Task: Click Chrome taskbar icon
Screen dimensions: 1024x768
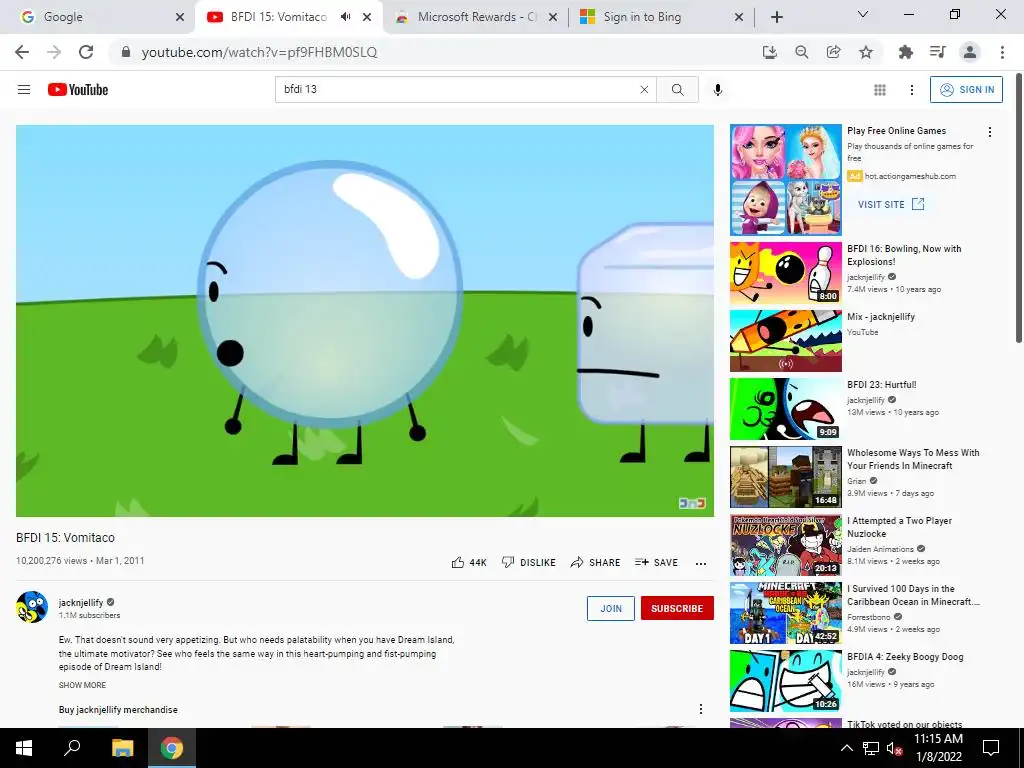Action: coord(172,748)
